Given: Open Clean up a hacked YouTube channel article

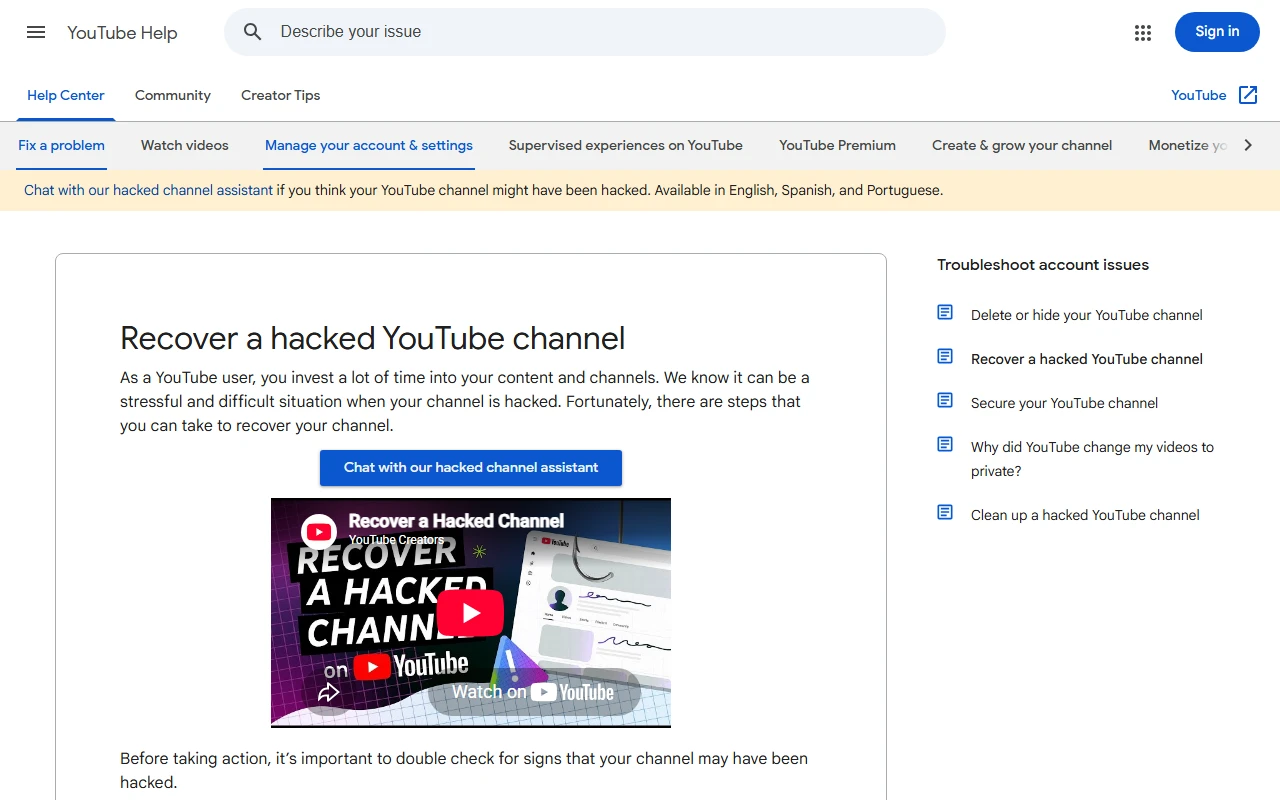Looking at the screenshot, I should tap(1085, 515).
